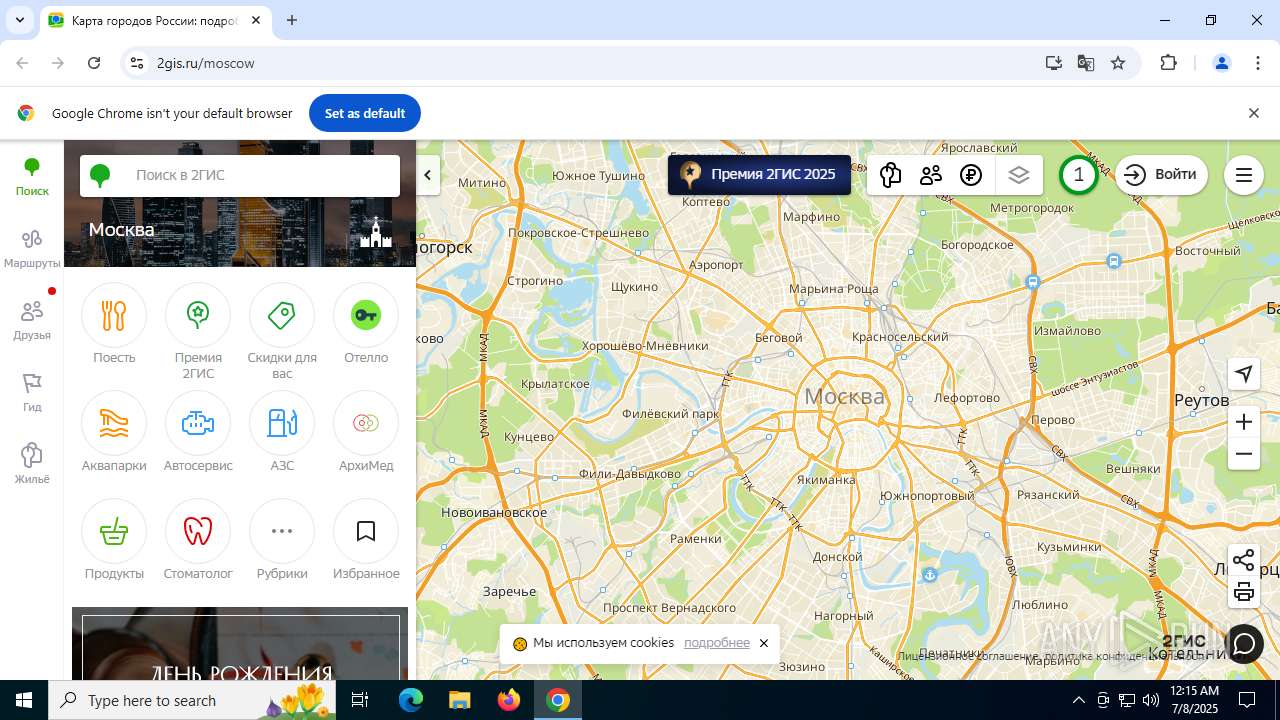This screenshot has height=720, width=1280.
Task: Open Microsoft Edge from the taskbar
Action: point(411,700)
